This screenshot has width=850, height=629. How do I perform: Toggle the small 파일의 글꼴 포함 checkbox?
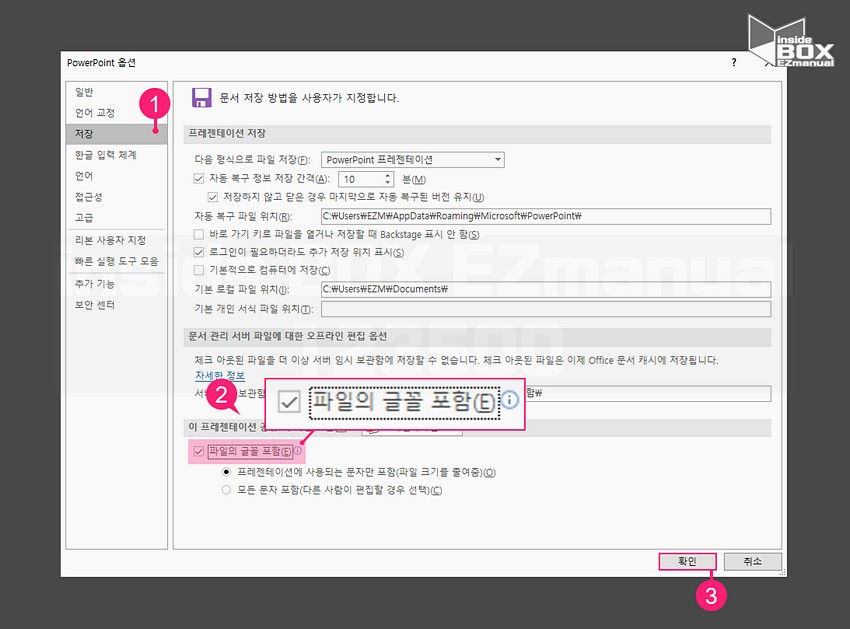199,451
